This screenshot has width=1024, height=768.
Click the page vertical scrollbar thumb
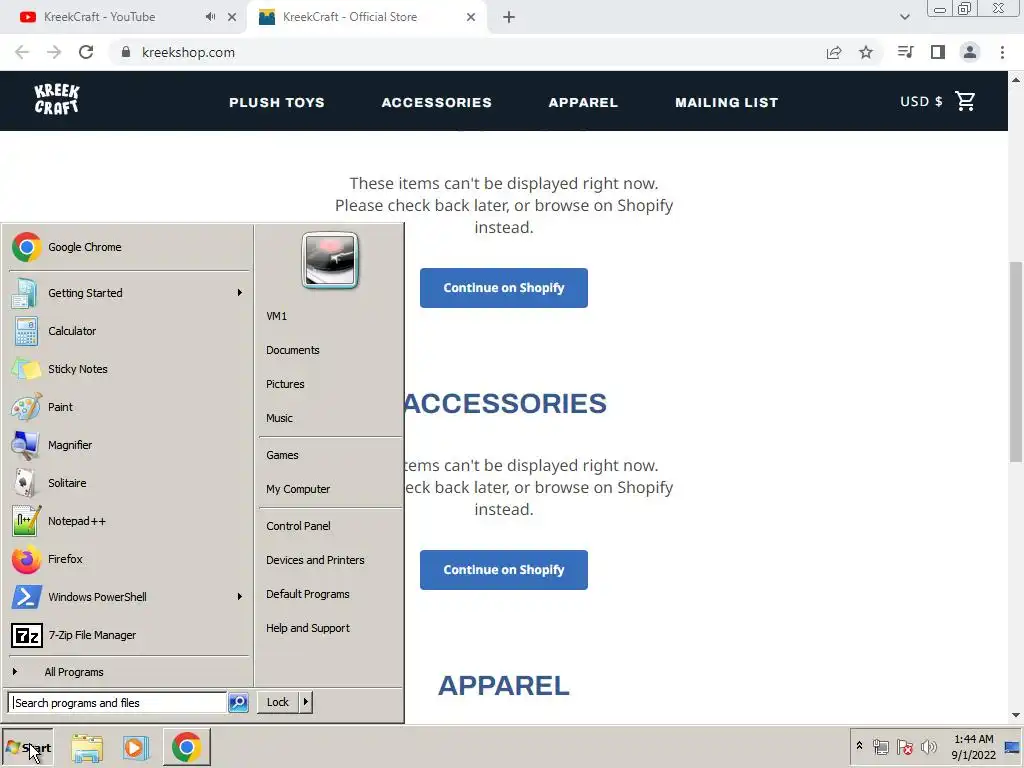[1016, 361]
